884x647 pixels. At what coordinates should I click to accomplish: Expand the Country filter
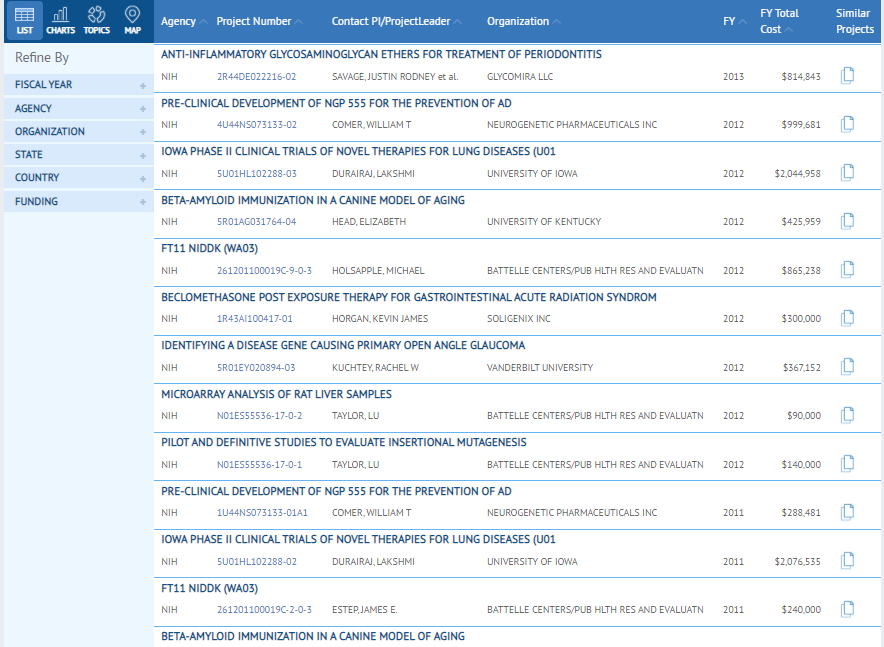pos(79,178)
